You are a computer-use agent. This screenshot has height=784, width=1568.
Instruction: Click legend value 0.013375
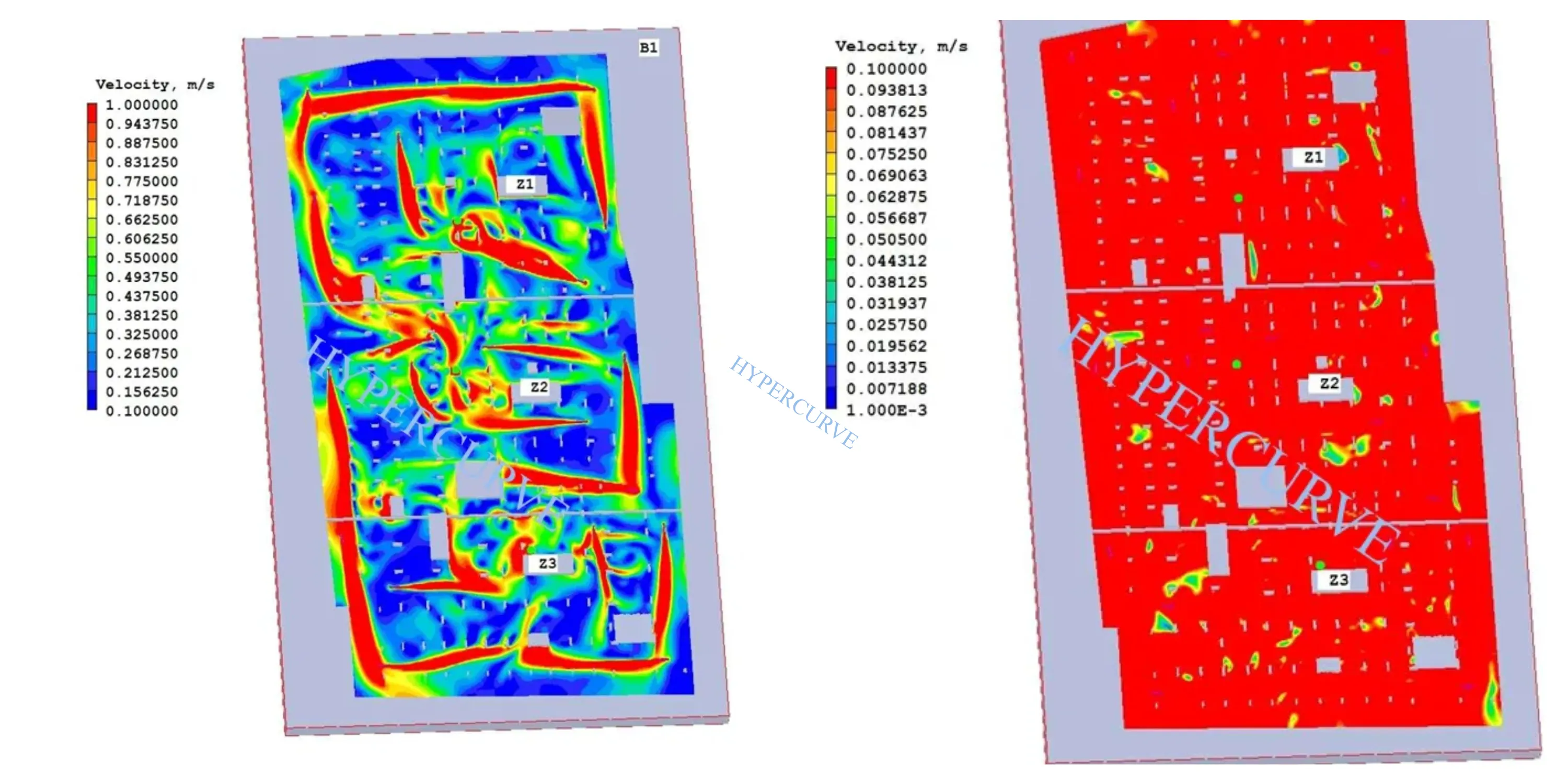click(886, 367)
